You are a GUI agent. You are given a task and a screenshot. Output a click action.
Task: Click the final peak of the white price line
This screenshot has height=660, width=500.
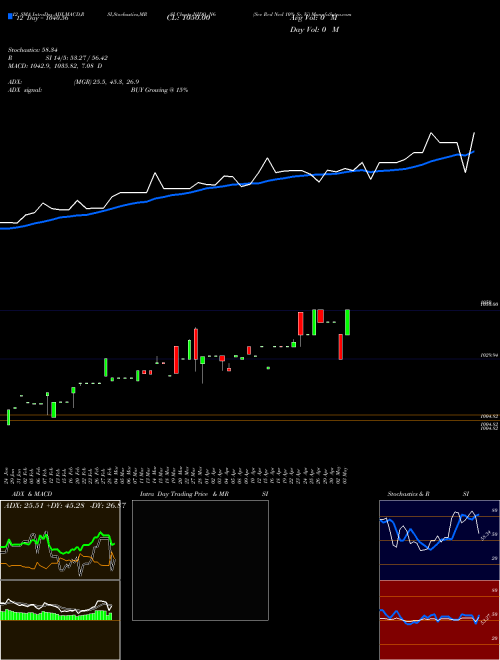pos(474,133)
